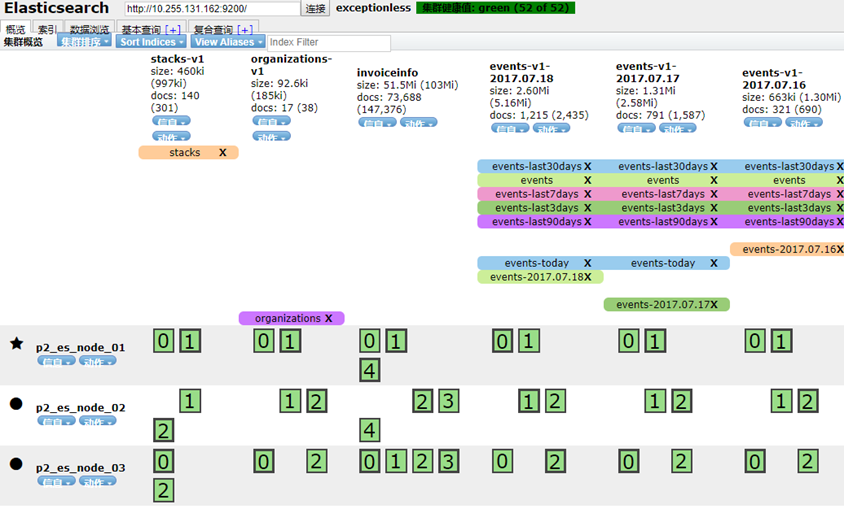Delete the events-2017.07.17 alias via its X
This screenshot has width=844, height=513.
point(713,304)
